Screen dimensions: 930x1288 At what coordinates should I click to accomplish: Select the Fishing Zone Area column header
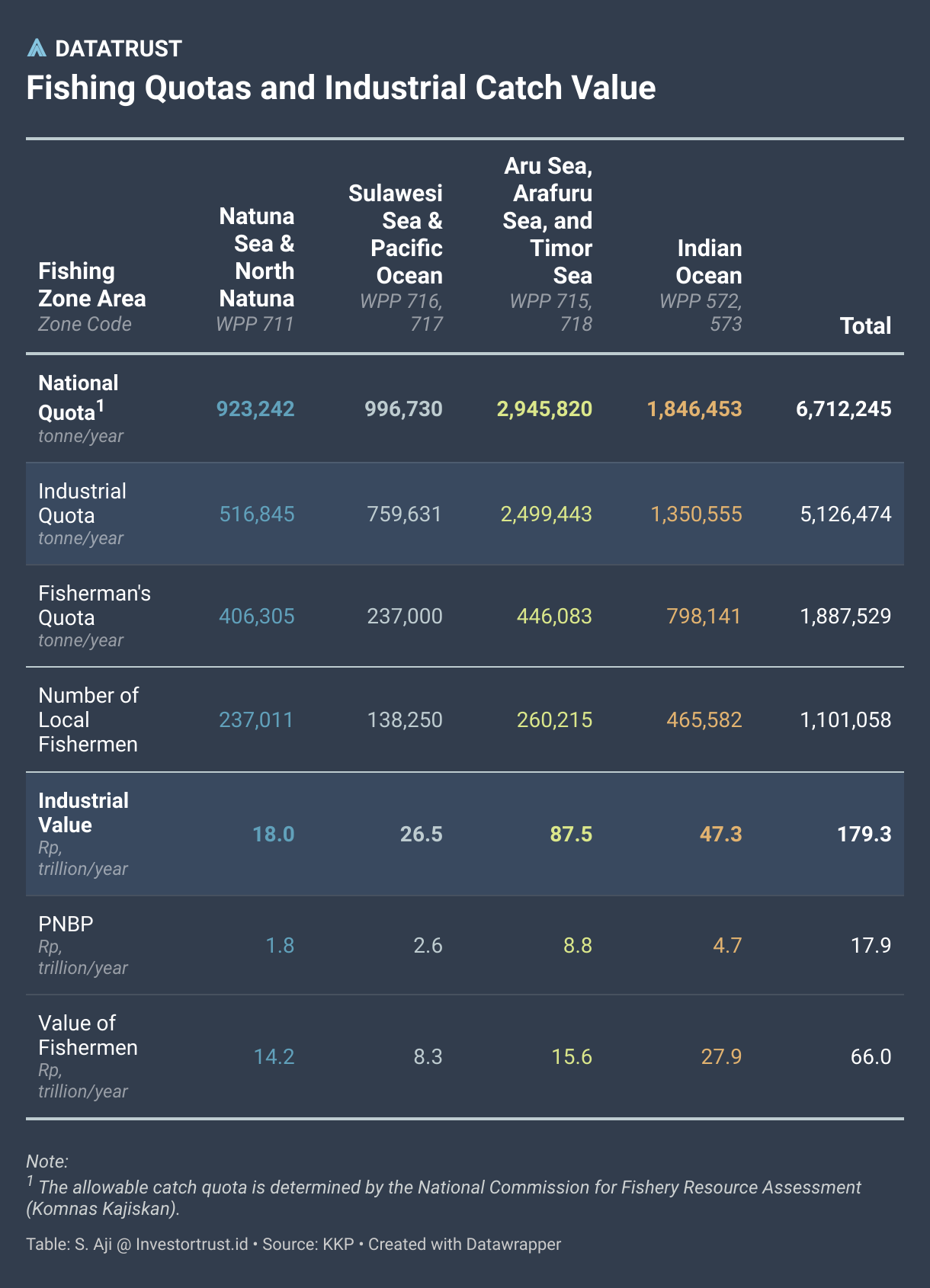91,285
